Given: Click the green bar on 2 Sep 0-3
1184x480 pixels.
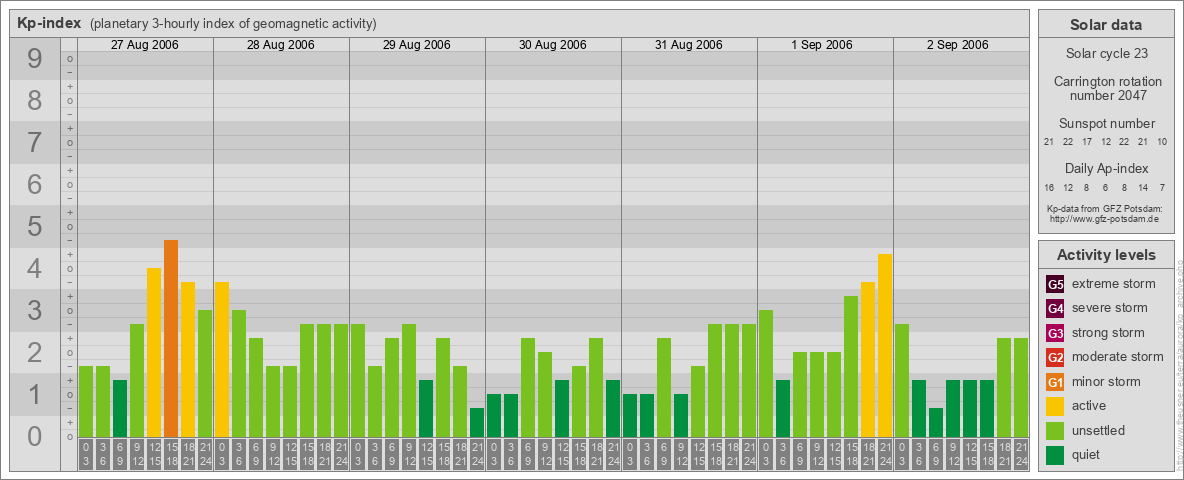Looking at the screenshot, I should pyautogui.click(x=902, y=380).
